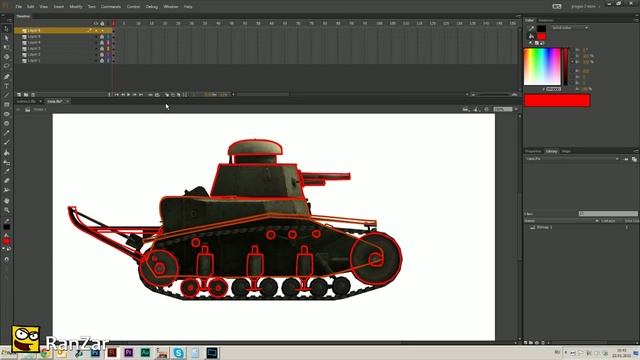This screenshot has height=360, width=640.
Task: Toggle Snap to Objects magnet in toolbar
Action: pos(6,259)
